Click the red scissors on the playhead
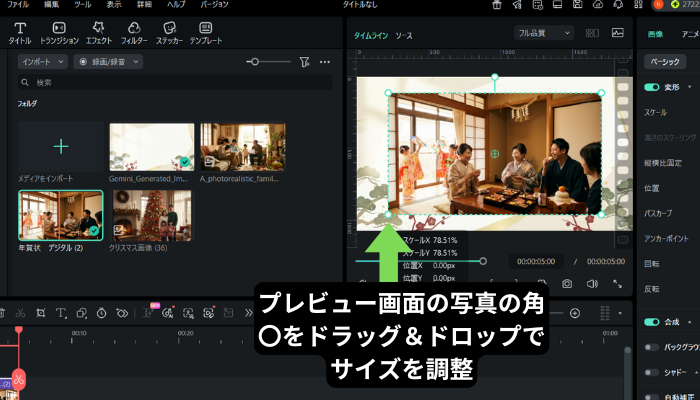 click(x=18, y=380)
